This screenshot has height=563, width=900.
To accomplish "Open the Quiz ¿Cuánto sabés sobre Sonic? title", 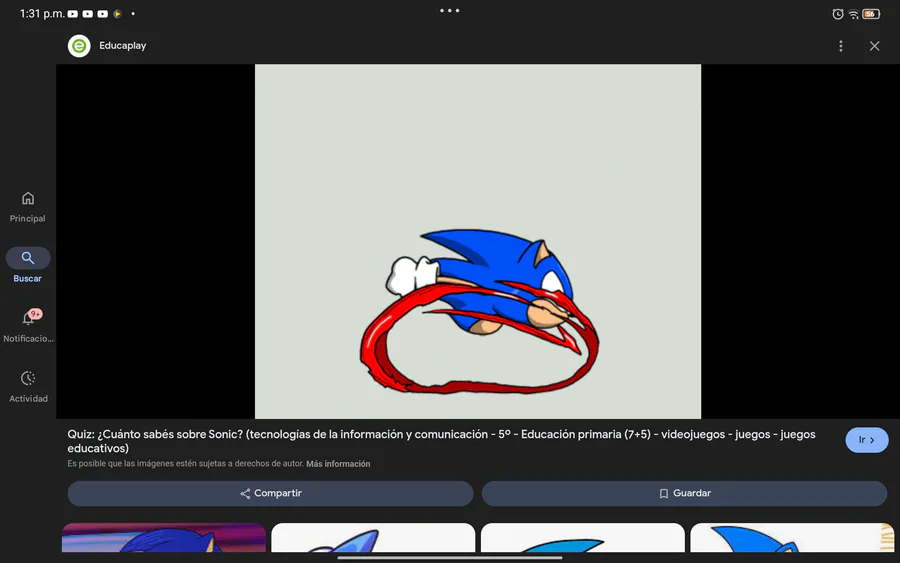I will [x=441, y=441].
